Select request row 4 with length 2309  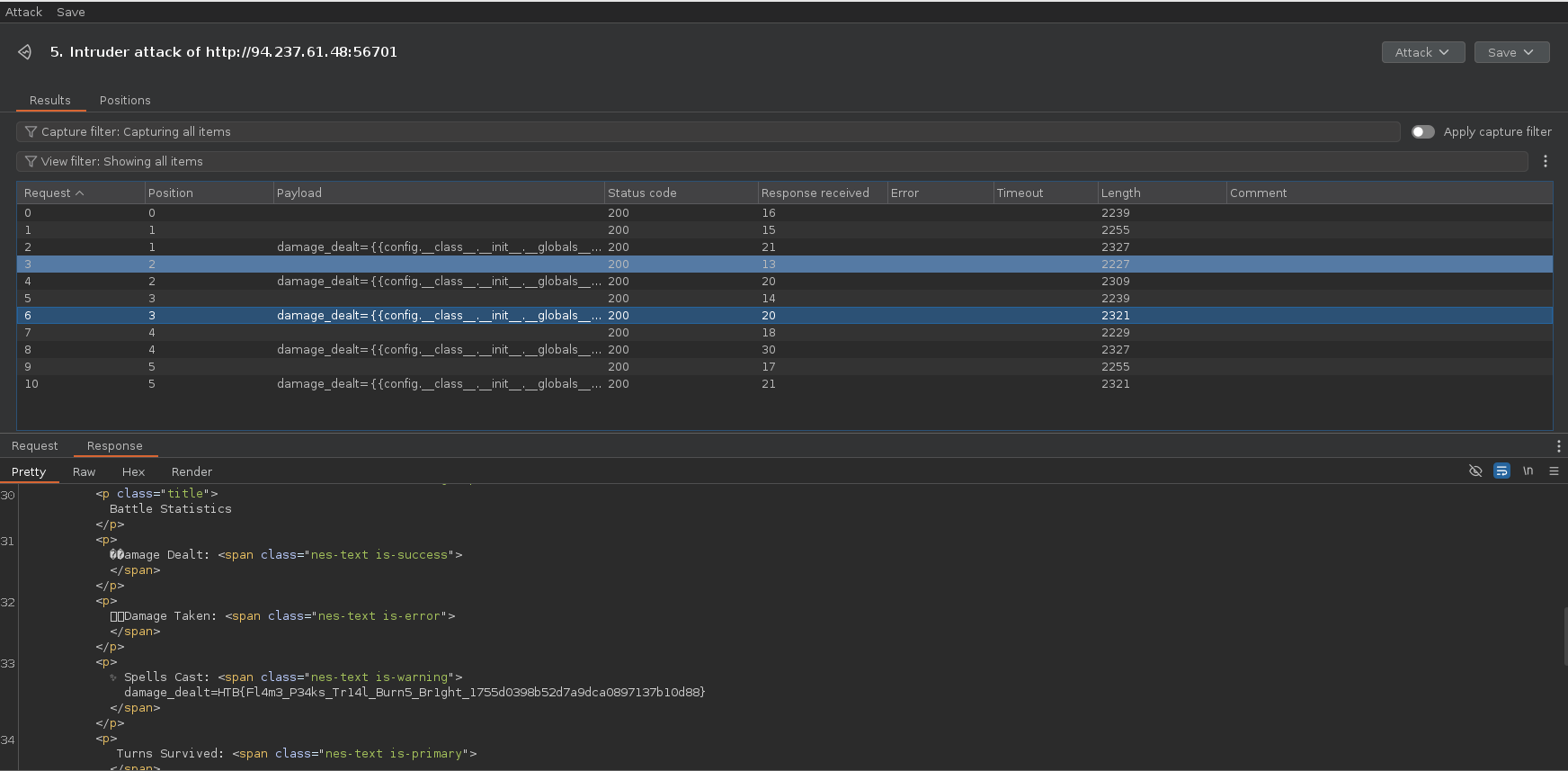tap(785, 282)
